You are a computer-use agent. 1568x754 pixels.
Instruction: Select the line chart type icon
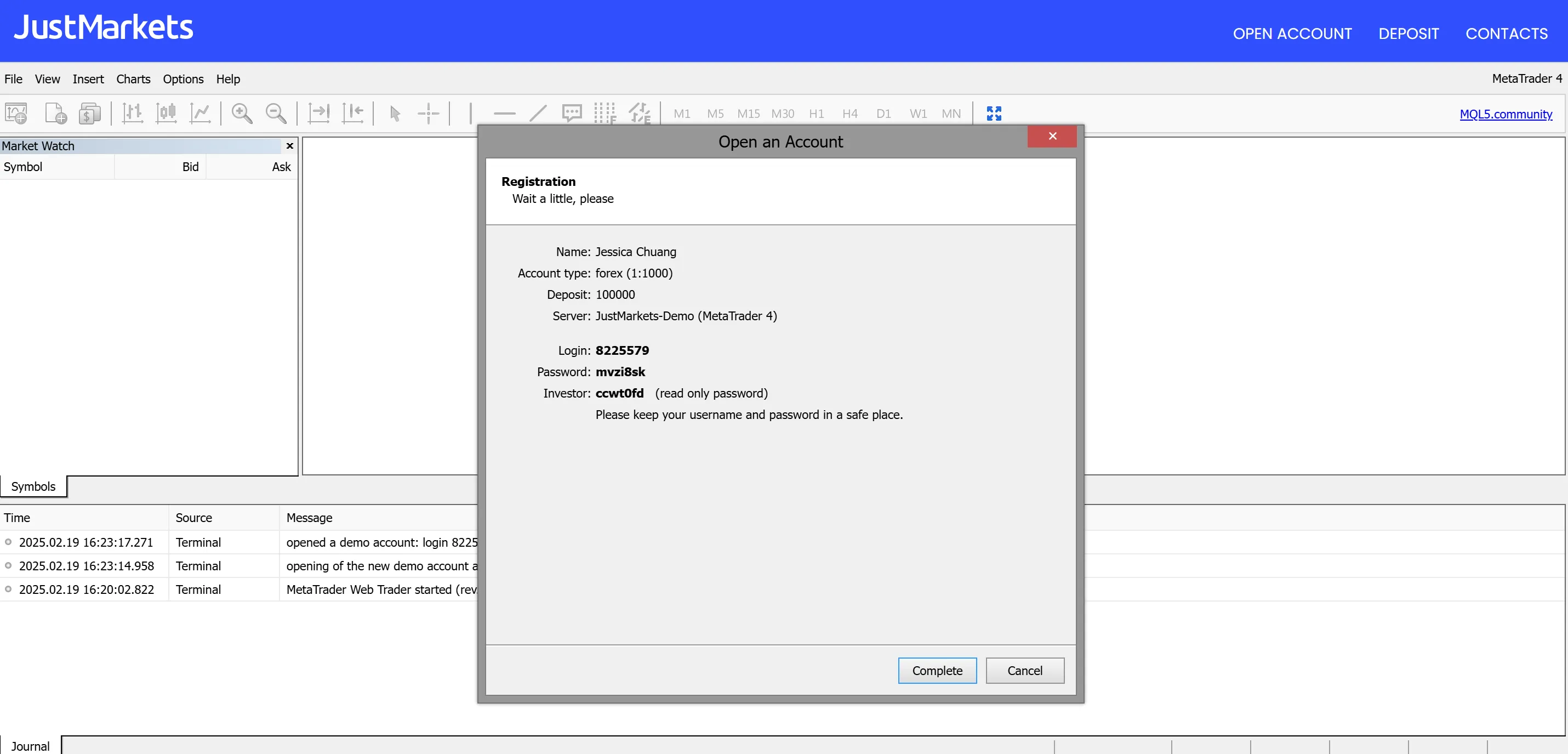point(199,114)
